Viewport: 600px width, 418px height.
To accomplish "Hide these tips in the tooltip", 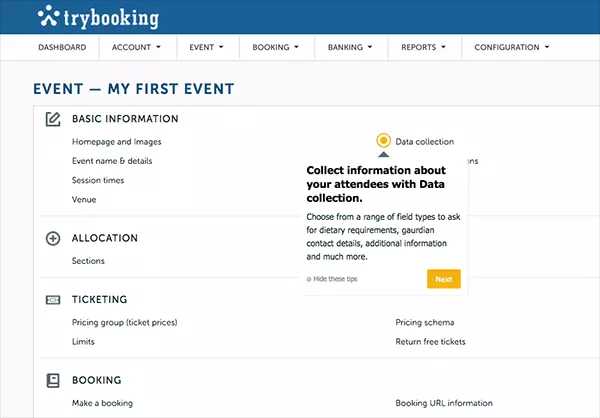I will [x=332, y=279].
